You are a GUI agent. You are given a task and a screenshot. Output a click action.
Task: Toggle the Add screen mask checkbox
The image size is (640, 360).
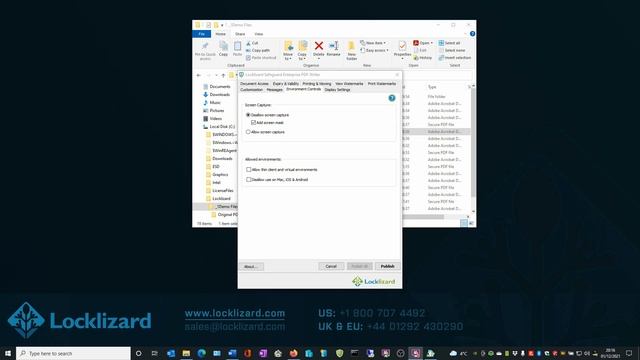253,122
